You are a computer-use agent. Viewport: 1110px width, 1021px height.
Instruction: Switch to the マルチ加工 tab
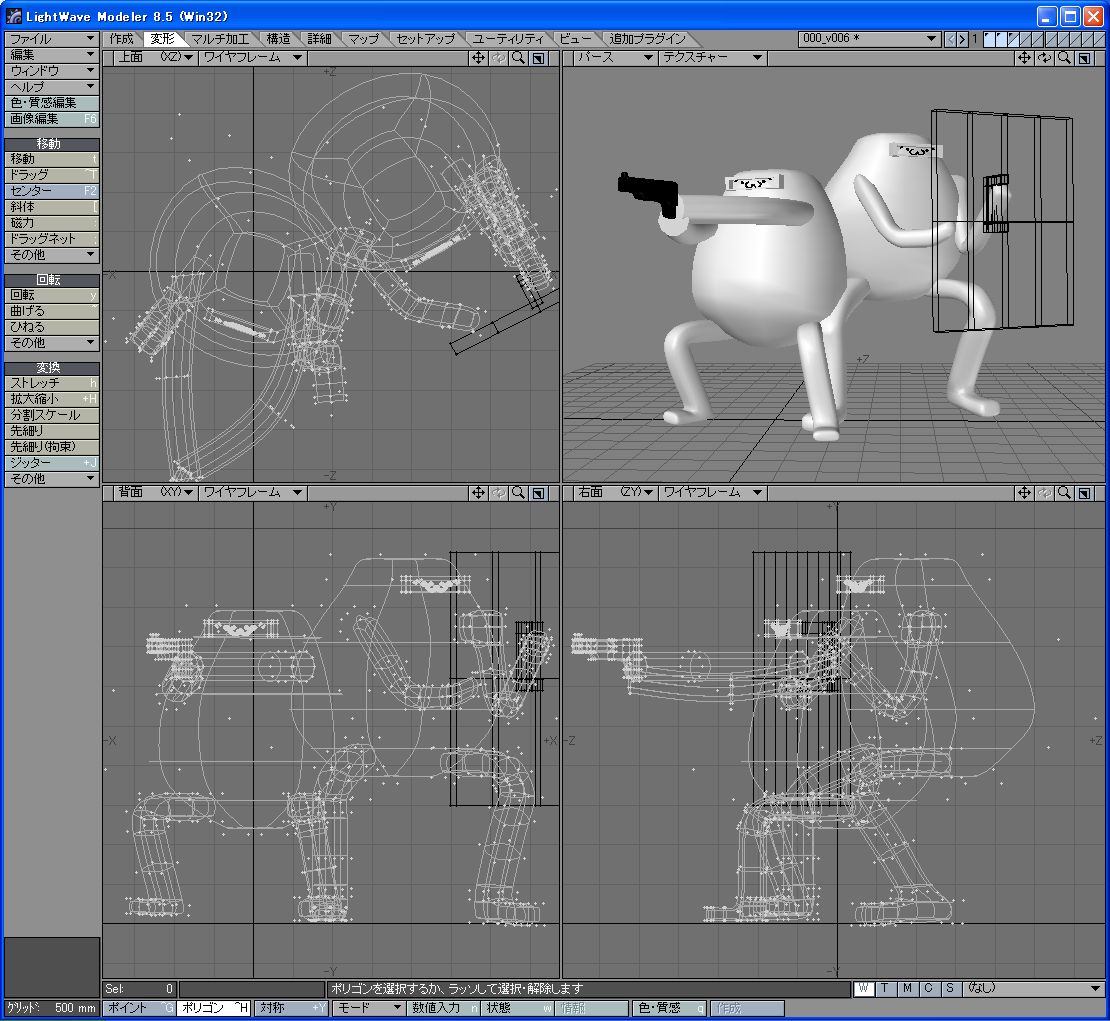coord(221,39)
